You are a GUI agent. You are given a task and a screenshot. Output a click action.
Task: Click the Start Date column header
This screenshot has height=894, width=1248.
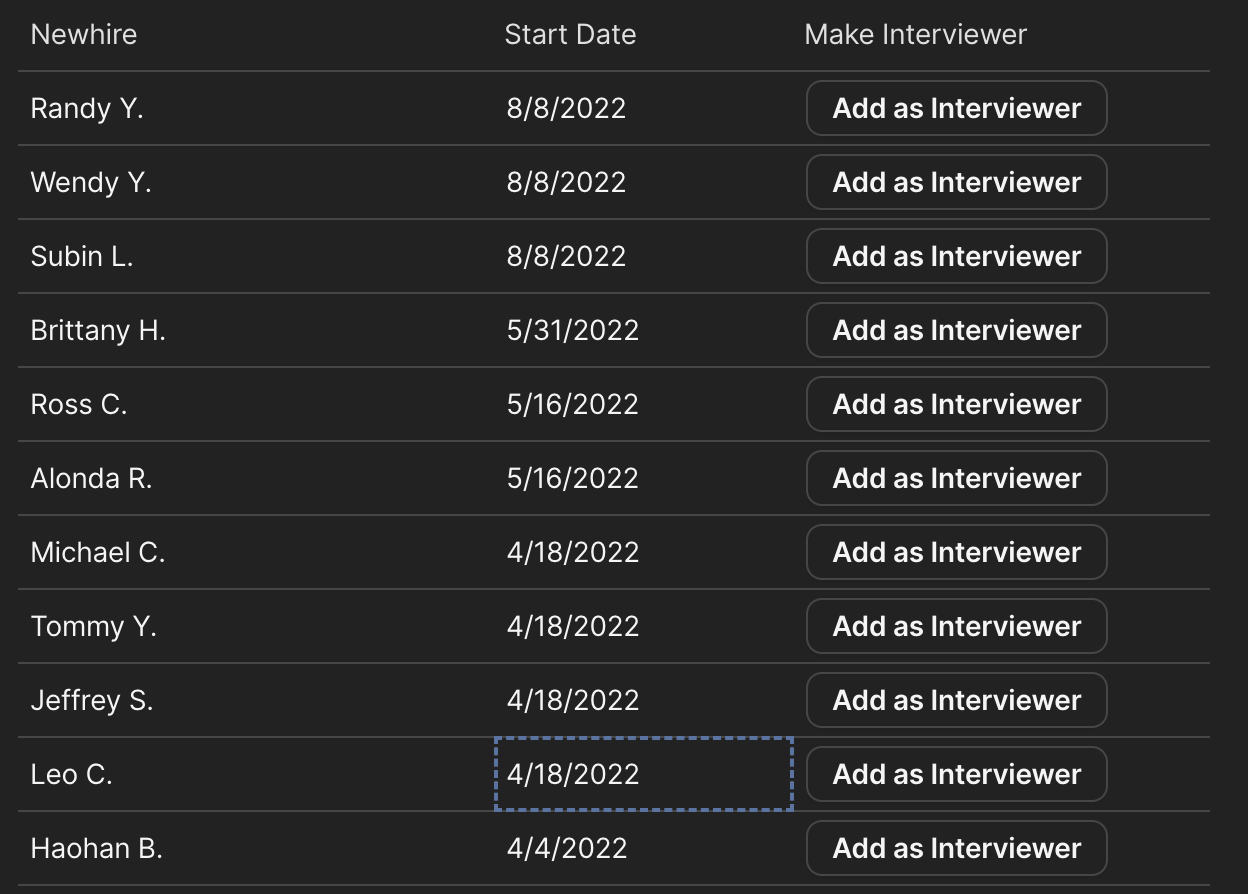(x=570, y=34)
